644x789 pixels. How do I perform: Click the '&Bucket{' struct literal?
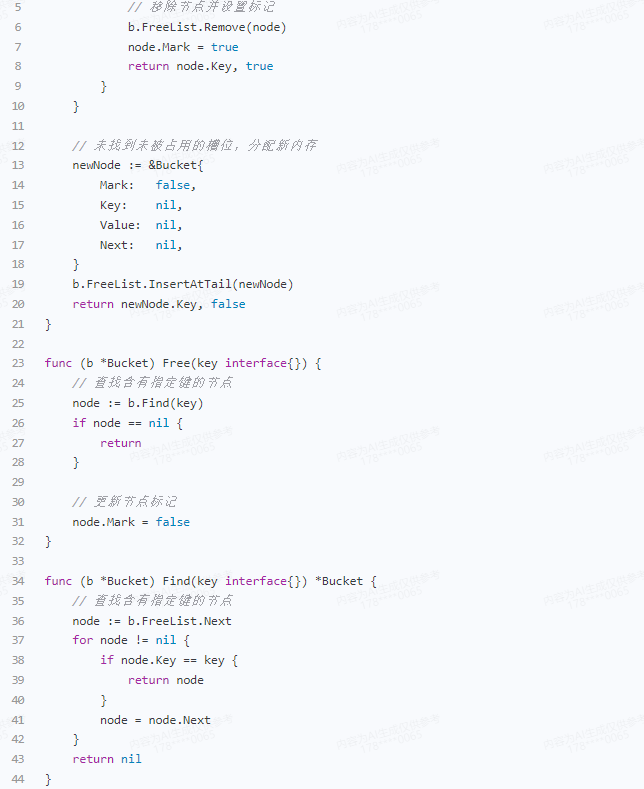[x=176, y=165]
